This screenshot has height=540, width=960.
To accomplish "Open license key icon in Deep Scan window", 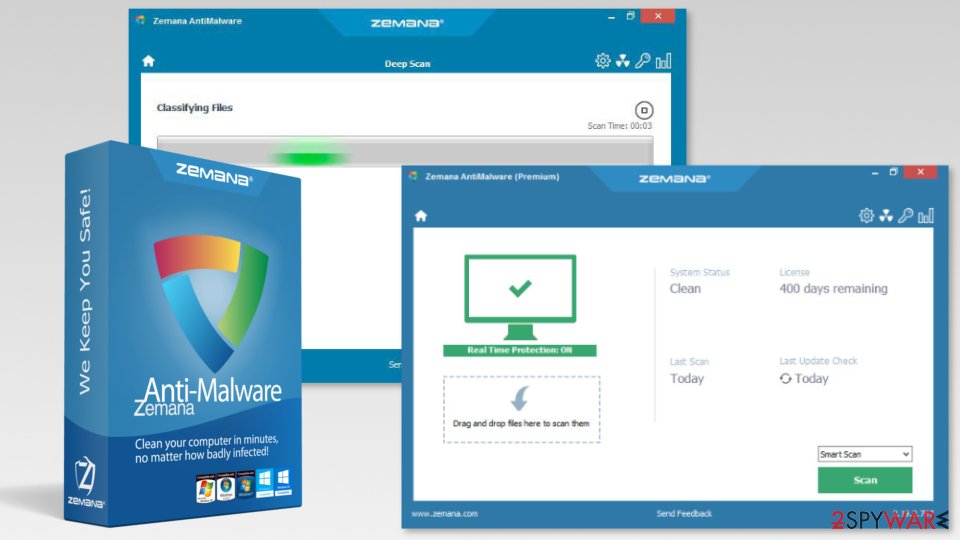I will (642, 61).
